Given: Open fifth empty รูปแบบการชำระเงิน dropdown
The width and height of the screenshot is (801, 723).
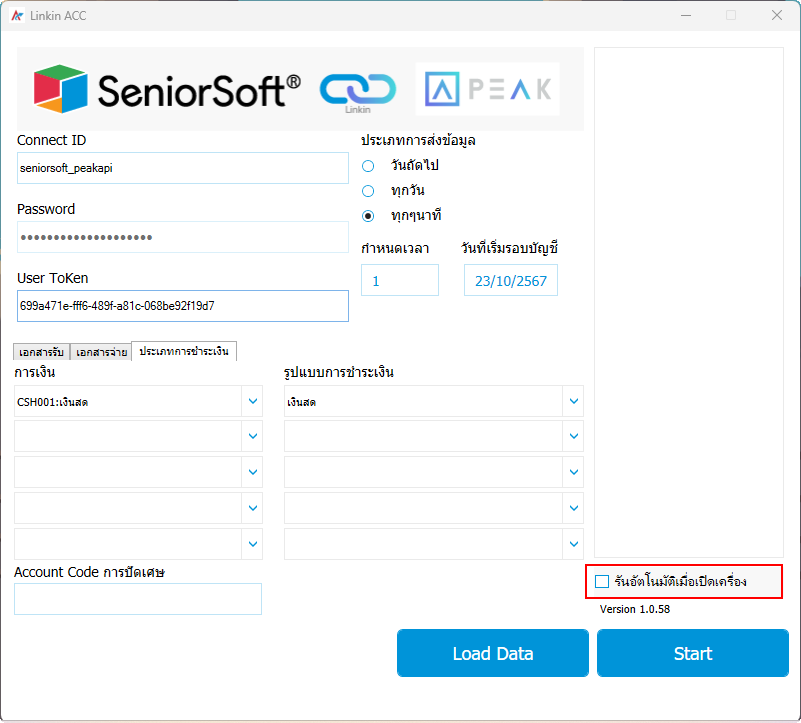Looking at the screenshot, I should point(573,544).
